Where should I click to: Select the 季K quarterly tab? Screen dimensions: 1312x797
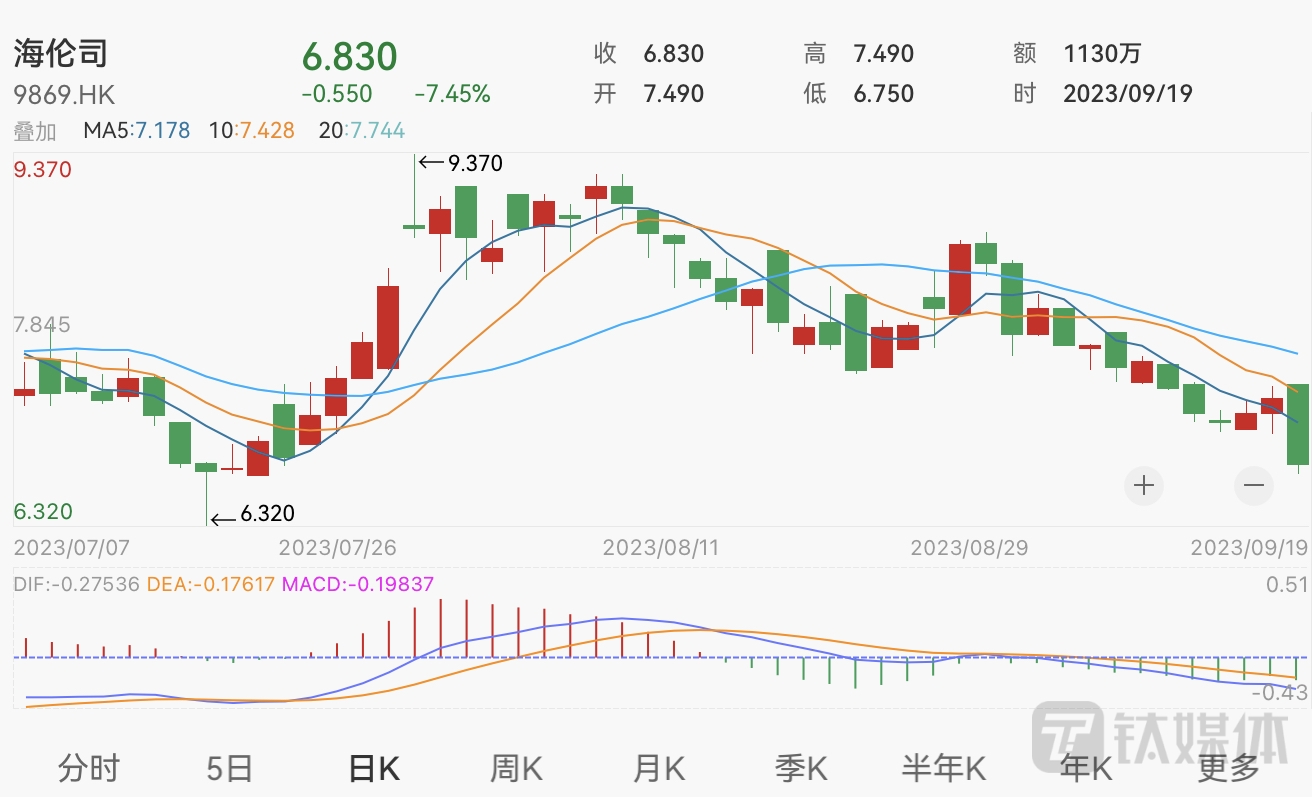click(x=801, y=768)
